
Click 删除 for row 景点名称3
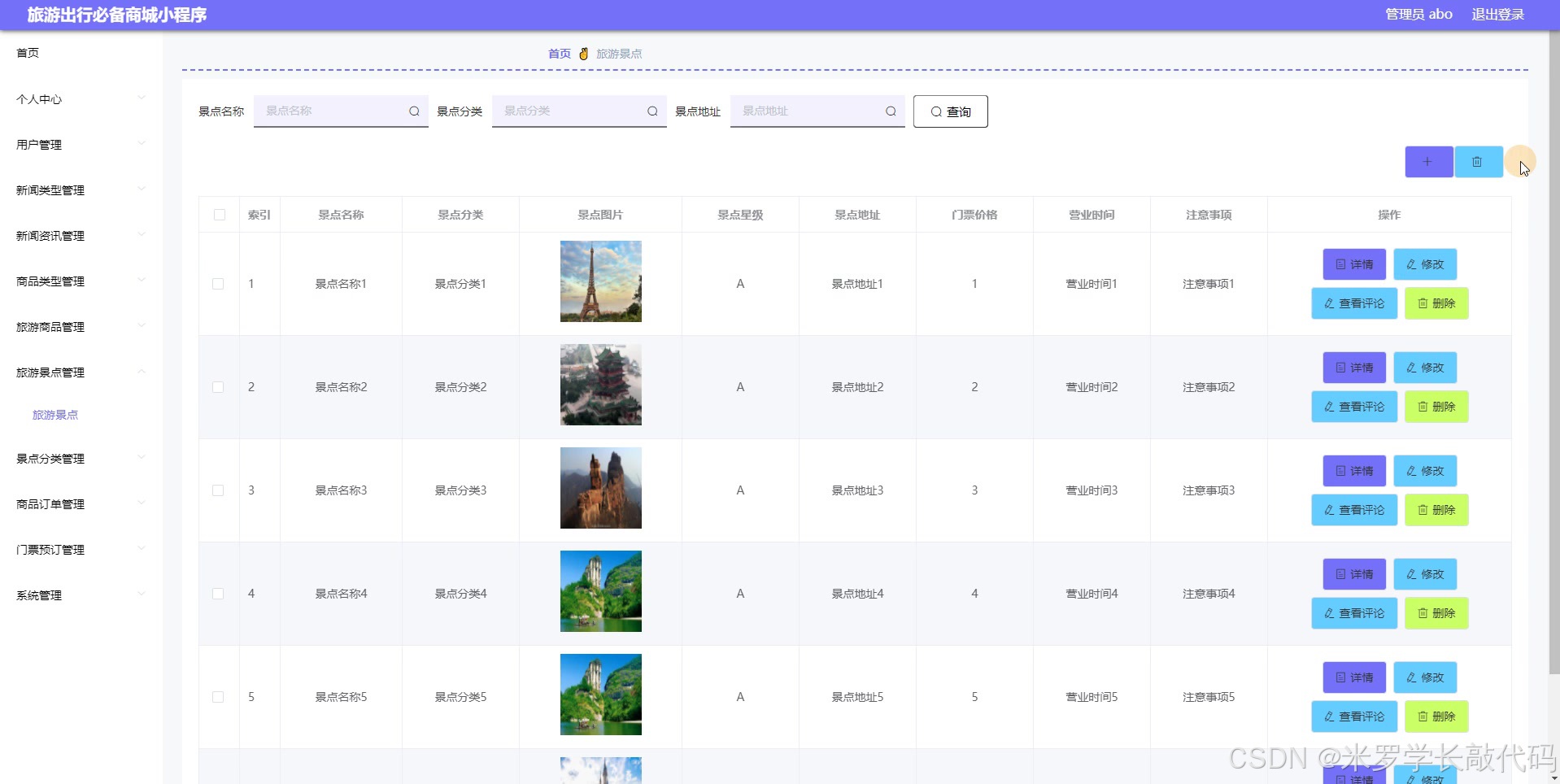[1436, 510]
